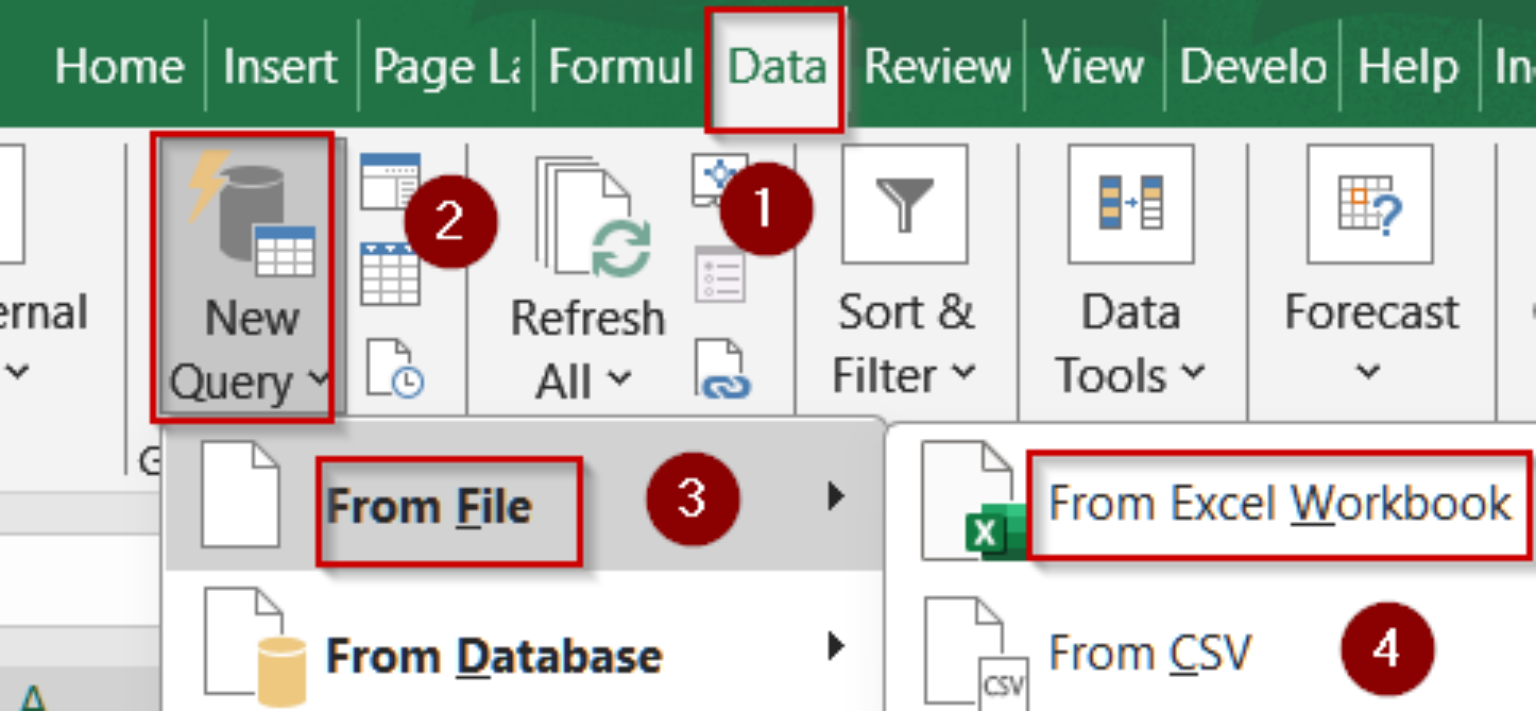1536x711 pixels.
Task: Select the From CSV option
Action: [x=1150, y=652]
